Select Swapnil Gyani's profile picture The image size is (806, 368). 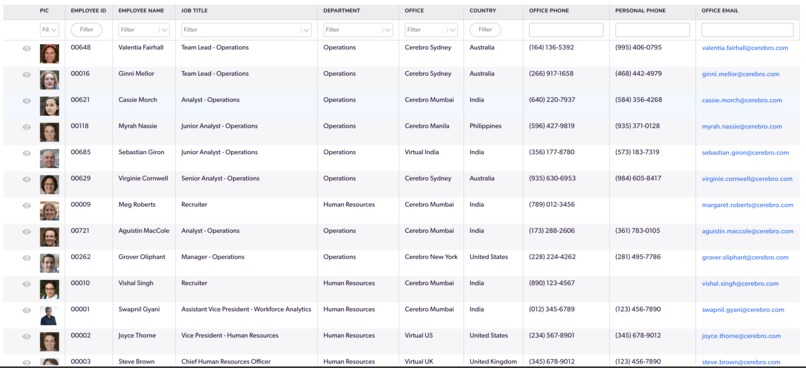coord(49,316)
